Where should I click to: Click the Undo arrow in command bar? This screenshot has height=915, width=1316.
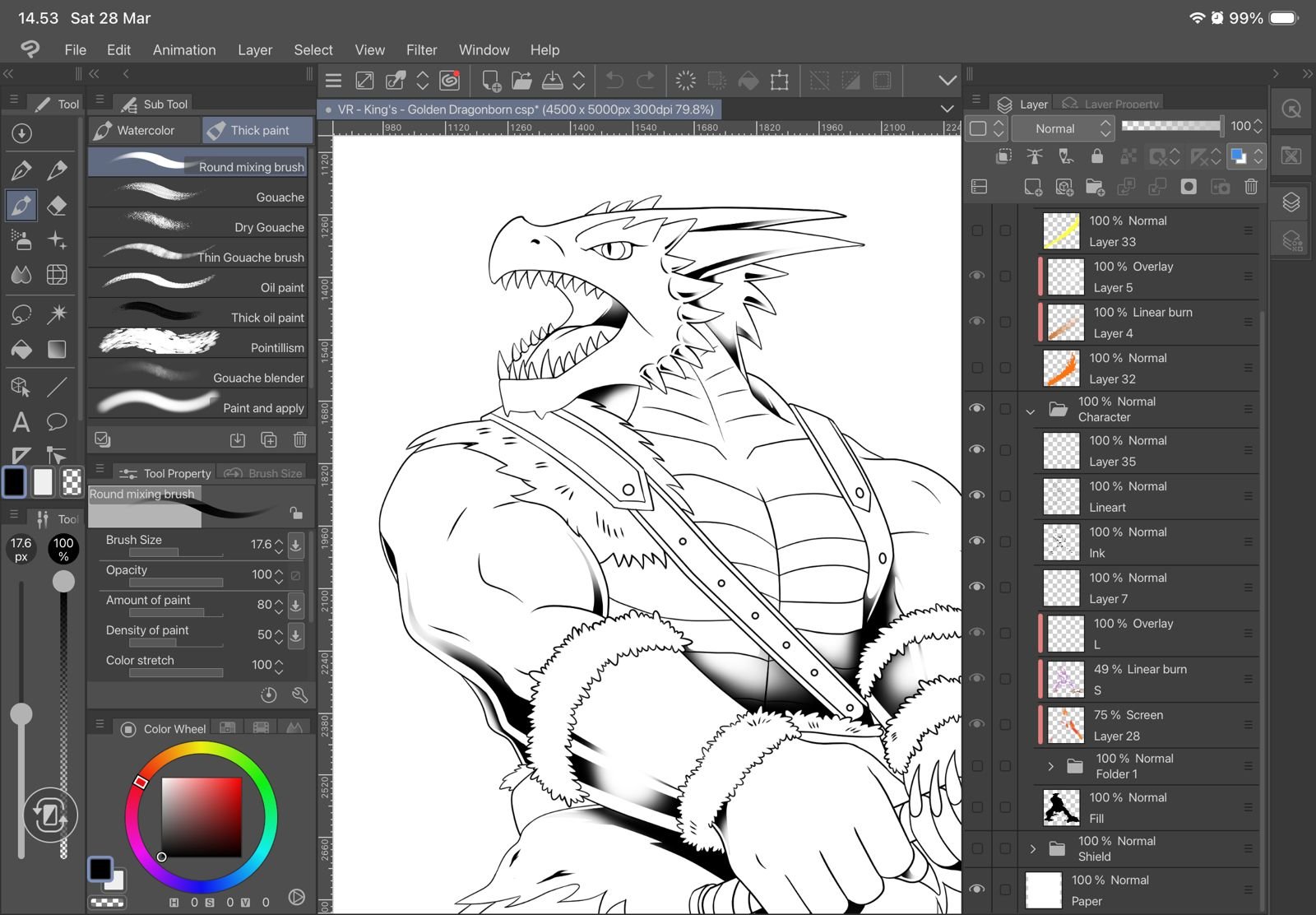[x=614, y=80]
